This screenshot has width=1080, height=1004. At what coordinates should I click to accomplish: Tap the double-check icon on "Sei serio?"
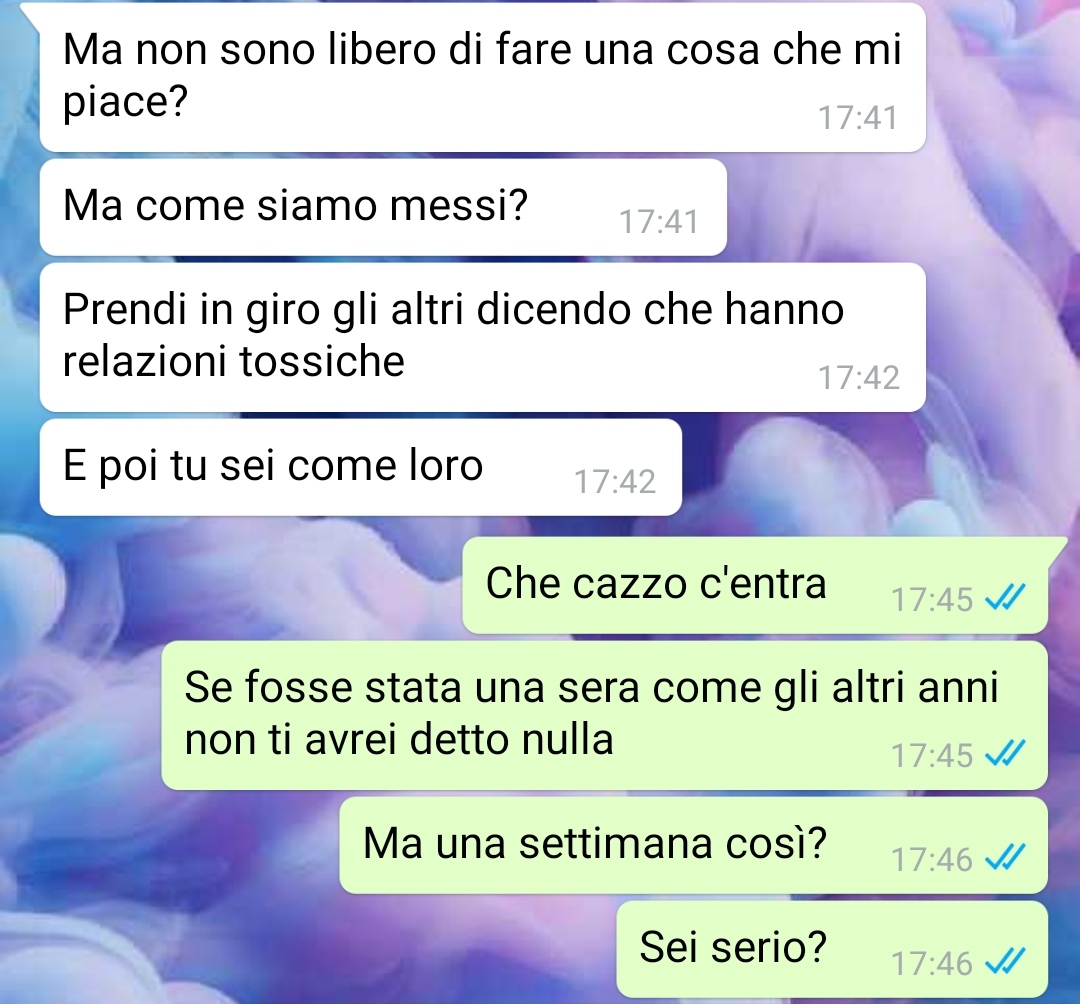[x=1005, y=961]
